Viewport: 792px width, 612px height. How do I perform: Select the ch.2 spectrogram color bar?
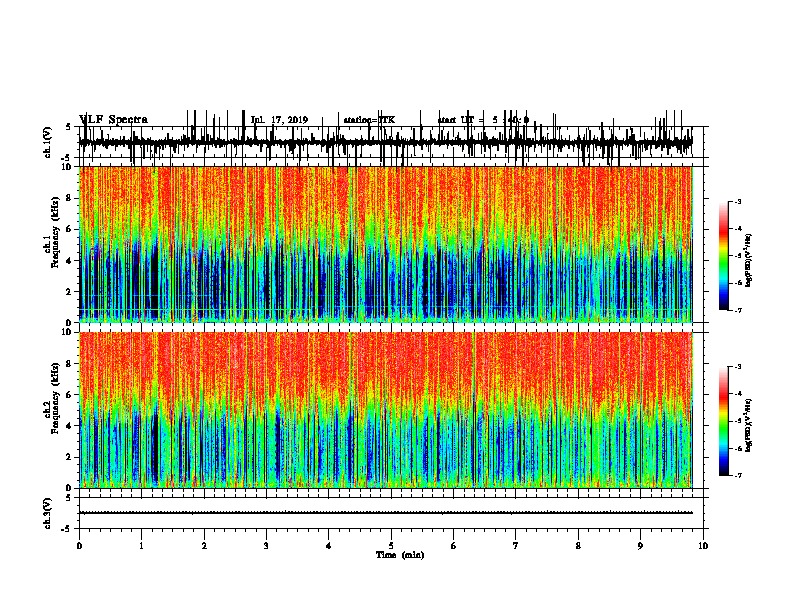(724, 421)
